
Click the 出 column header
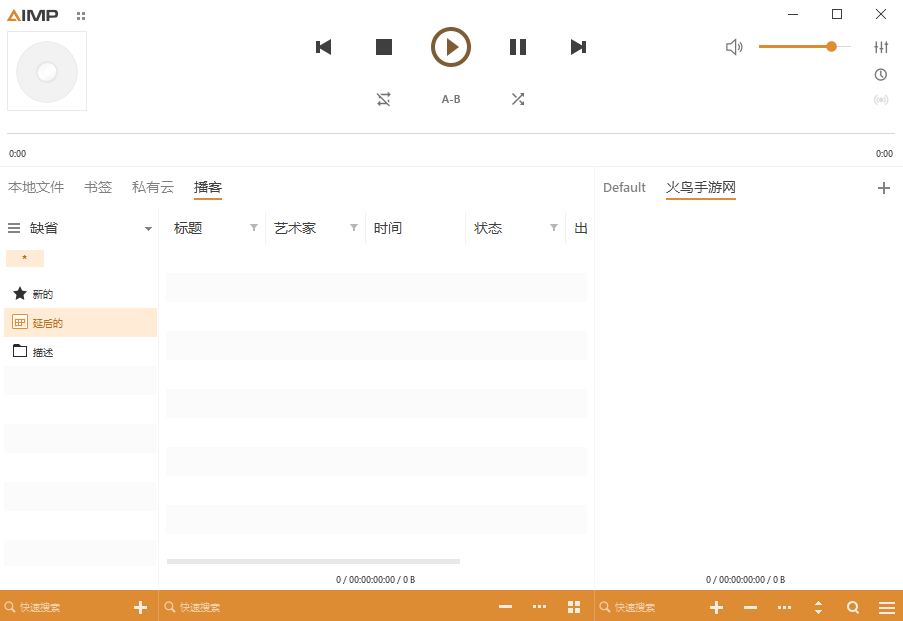coord(580,228)
